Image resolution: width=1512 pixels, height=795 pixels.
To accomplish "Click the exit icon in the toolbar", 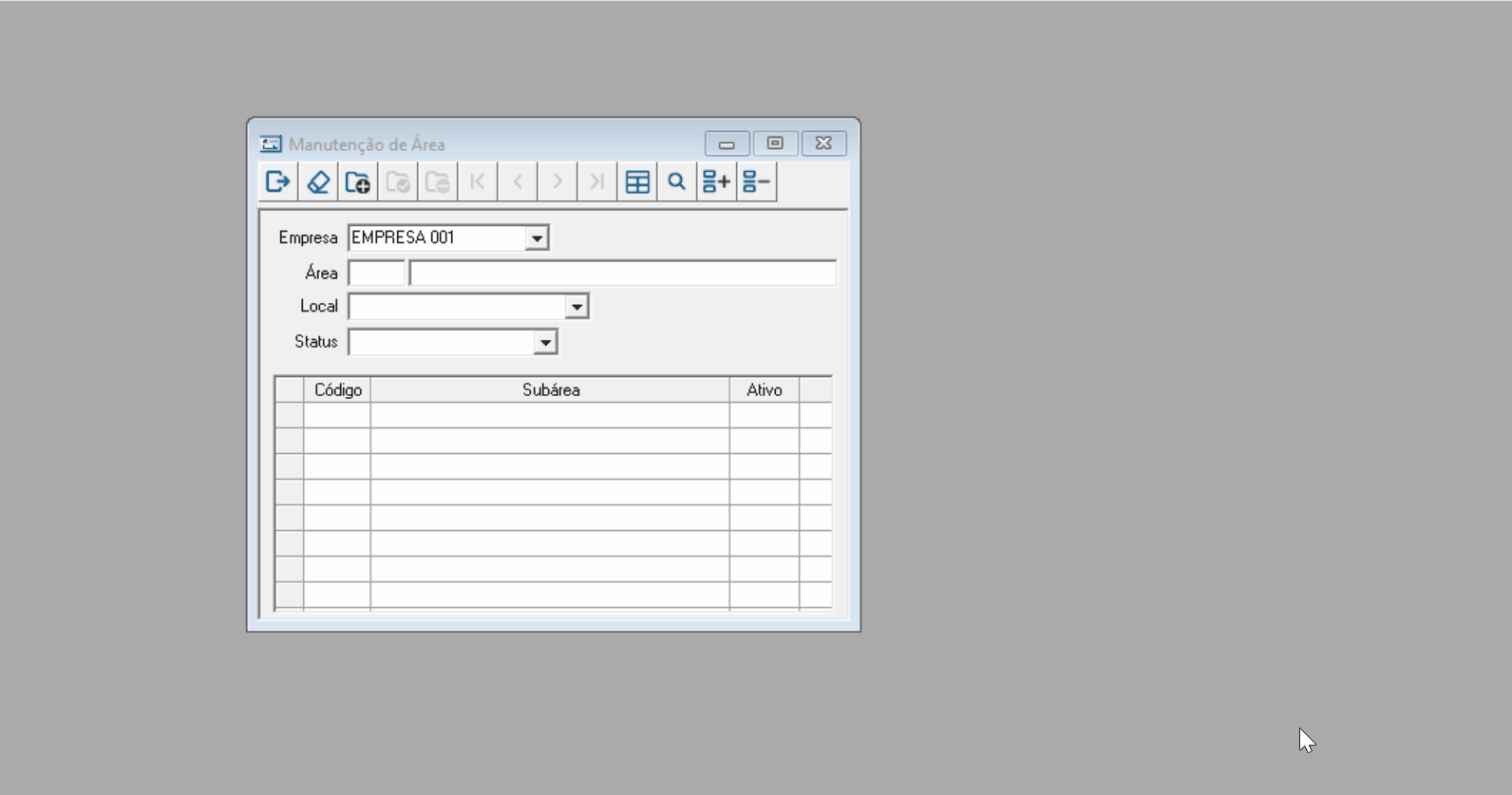I will [278, 181].
